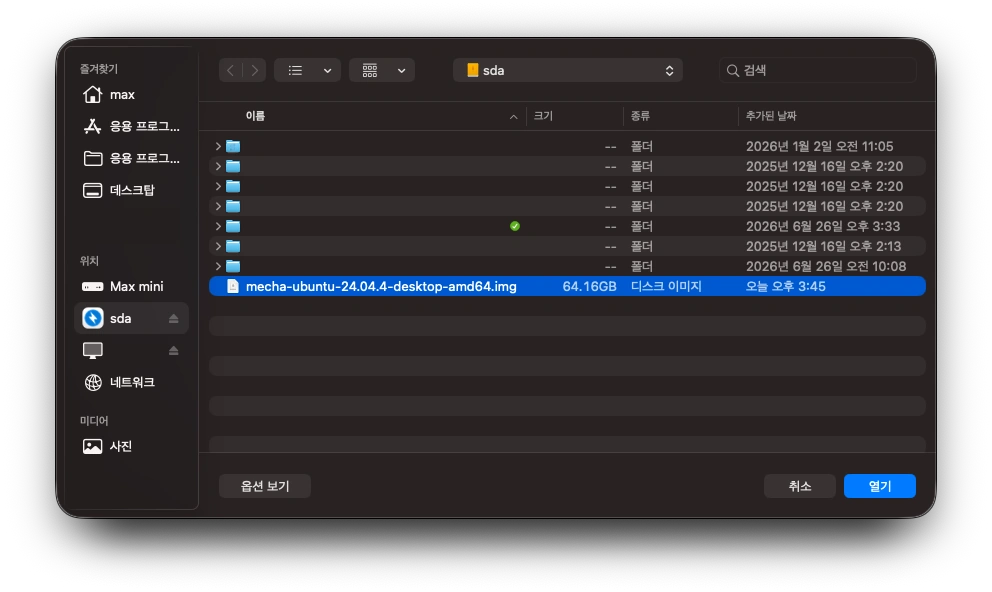
Task: Click the disk image file icon
Action: pos(233,287)
